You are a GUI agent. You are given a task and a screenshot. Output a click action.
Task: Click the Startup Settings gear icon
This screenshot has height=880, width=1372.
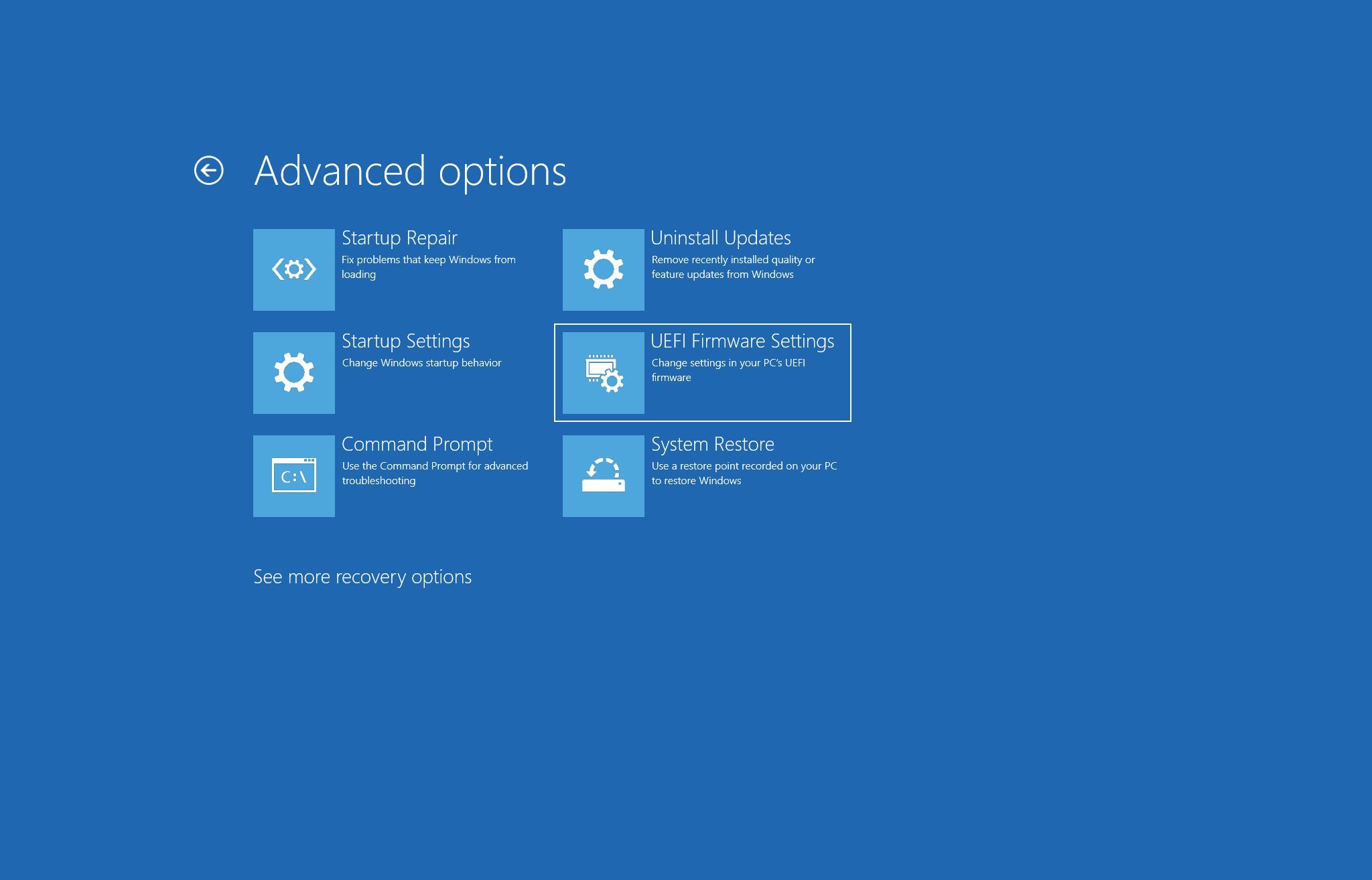[x=293, y=372]
